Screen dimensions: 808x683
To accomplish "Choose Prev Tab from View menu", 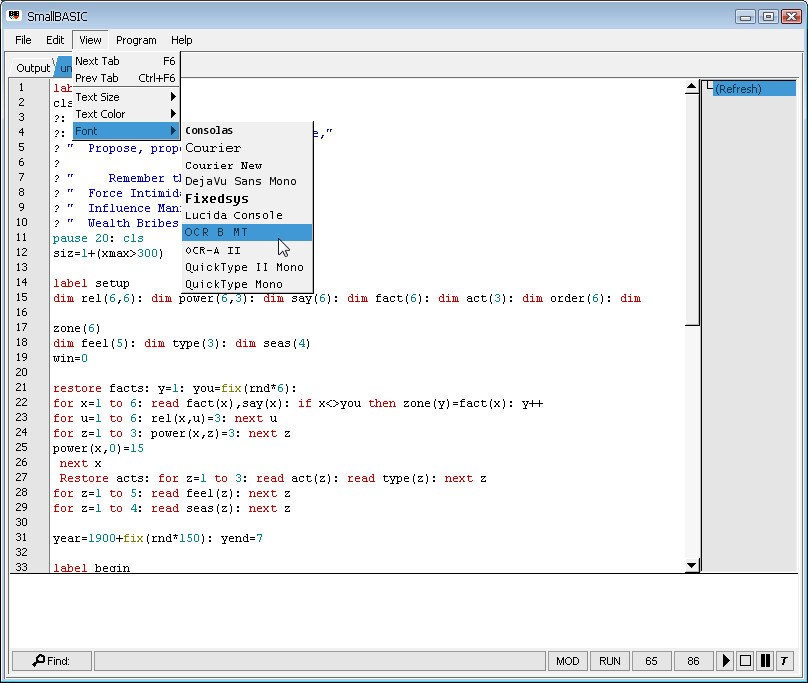I will click(x=126, y=78).
